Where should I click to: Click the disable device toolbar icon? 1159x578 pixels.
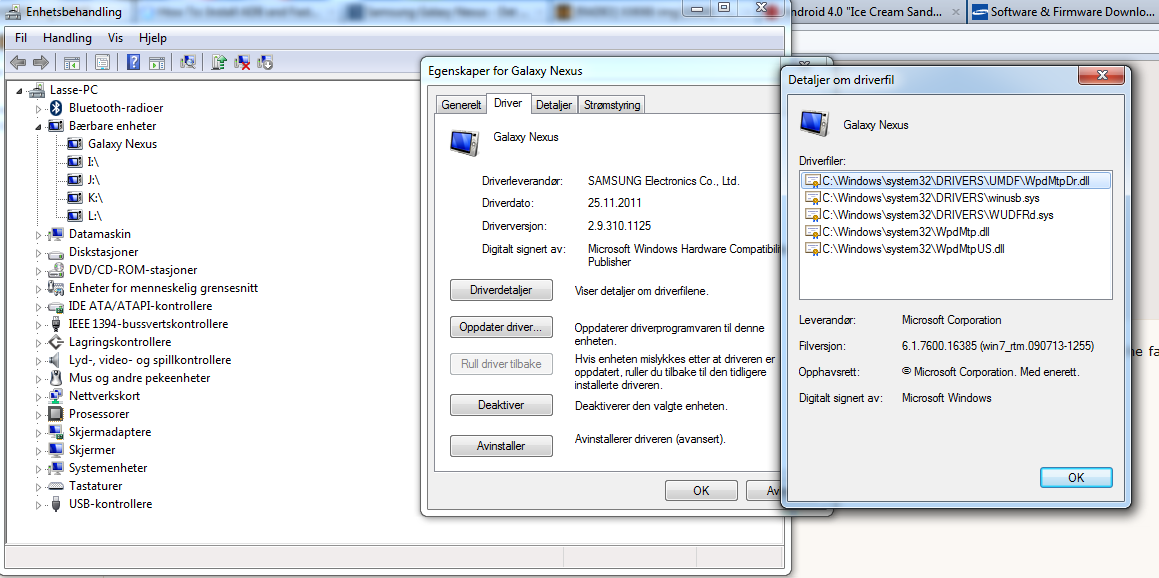click(265, 63)
